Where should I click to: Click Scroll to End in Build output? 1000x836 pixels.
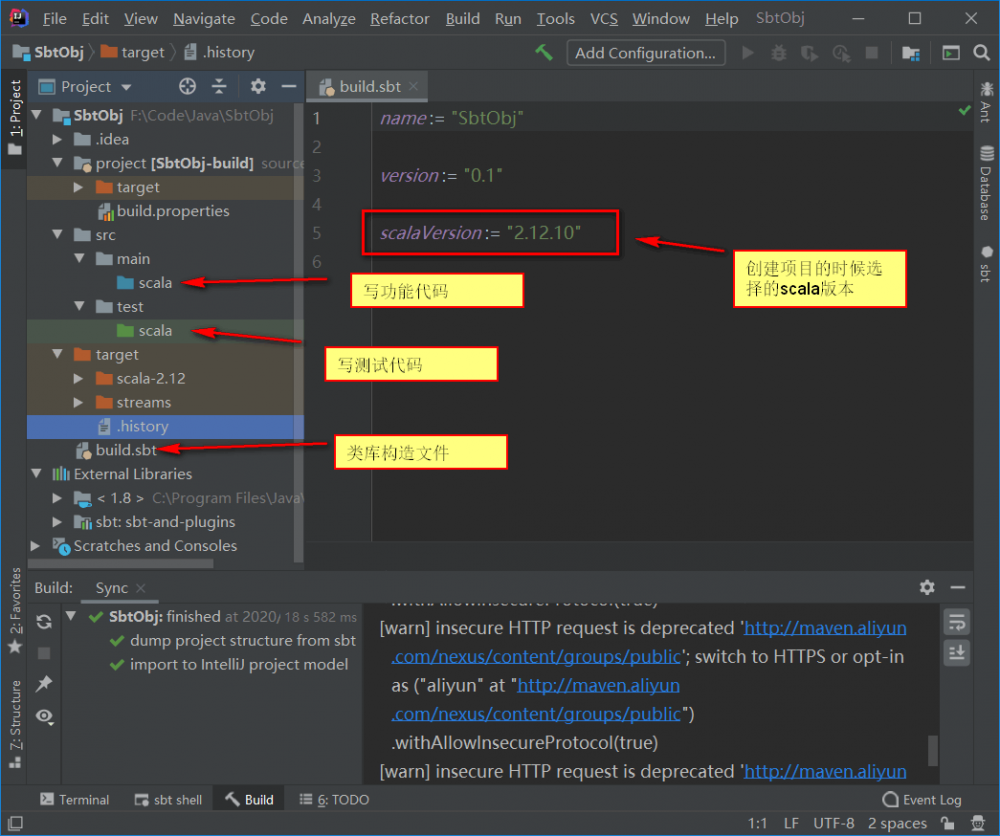[x=957, y=653]
